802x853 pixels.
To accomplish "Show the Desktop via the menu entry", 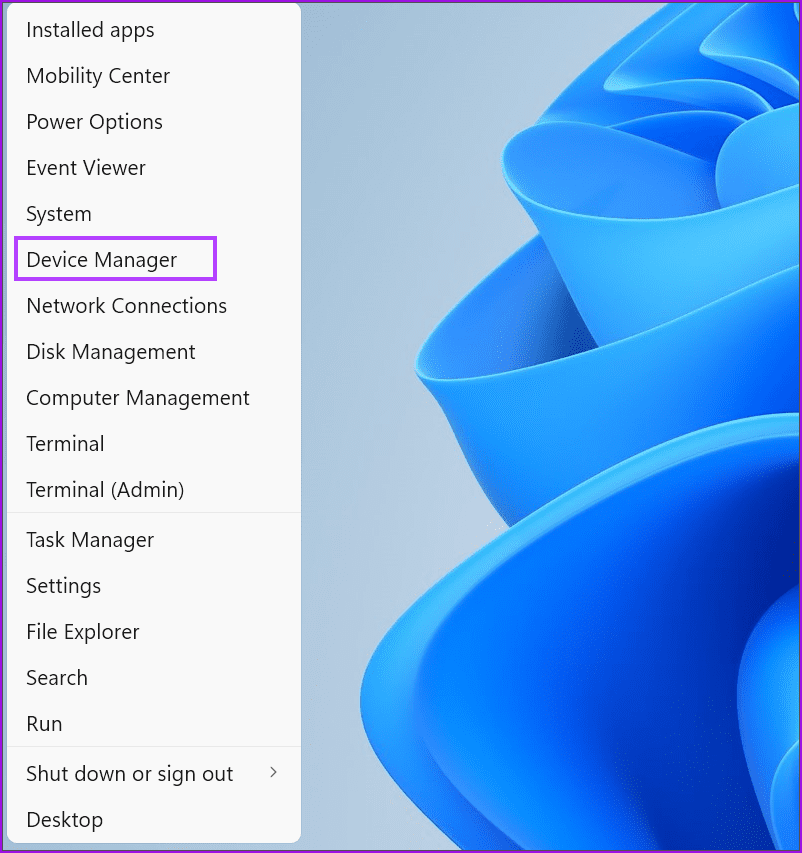I will coord(64,820).
